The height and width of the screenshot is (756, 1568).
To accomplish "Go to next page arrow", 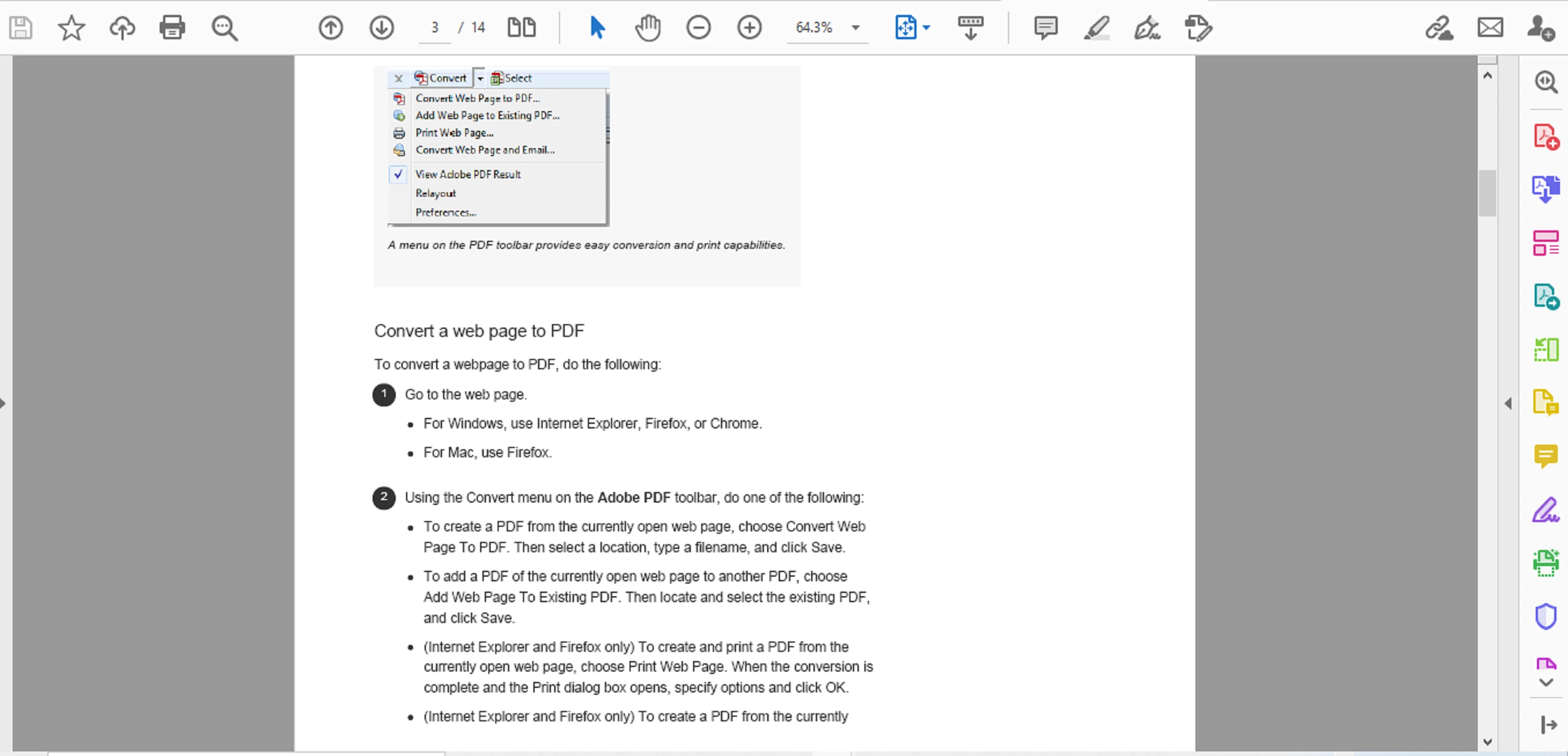I will click(381, 27).
